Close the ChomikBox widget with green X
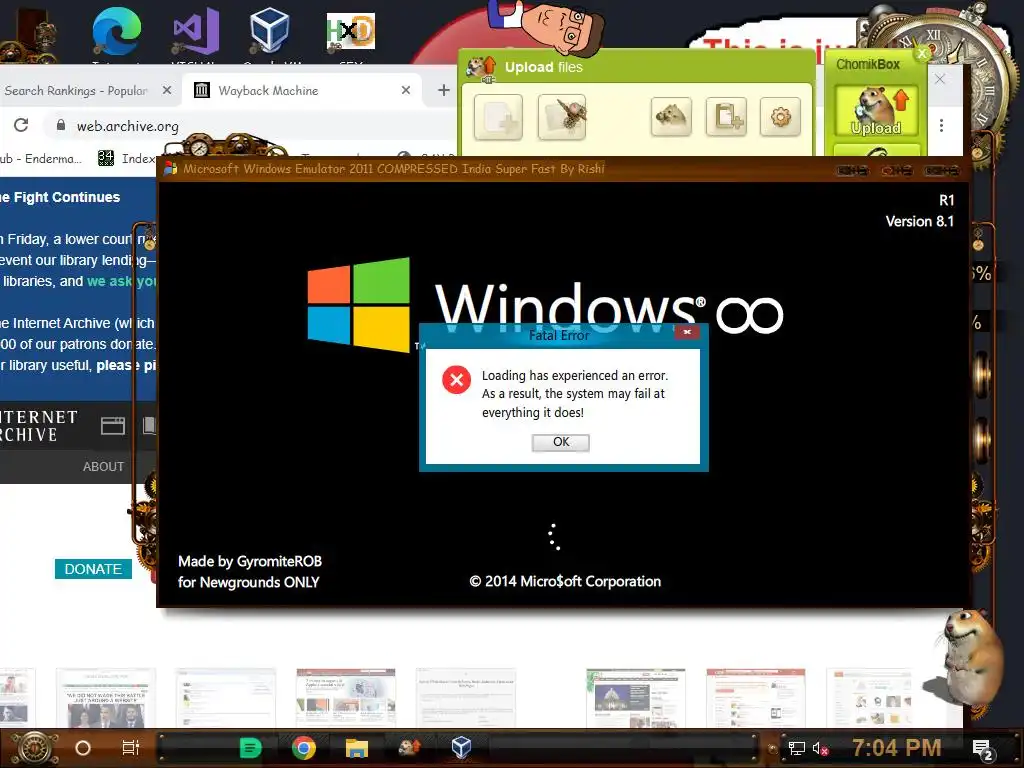This screenshot has height=768, width=1024. point(922,53)
